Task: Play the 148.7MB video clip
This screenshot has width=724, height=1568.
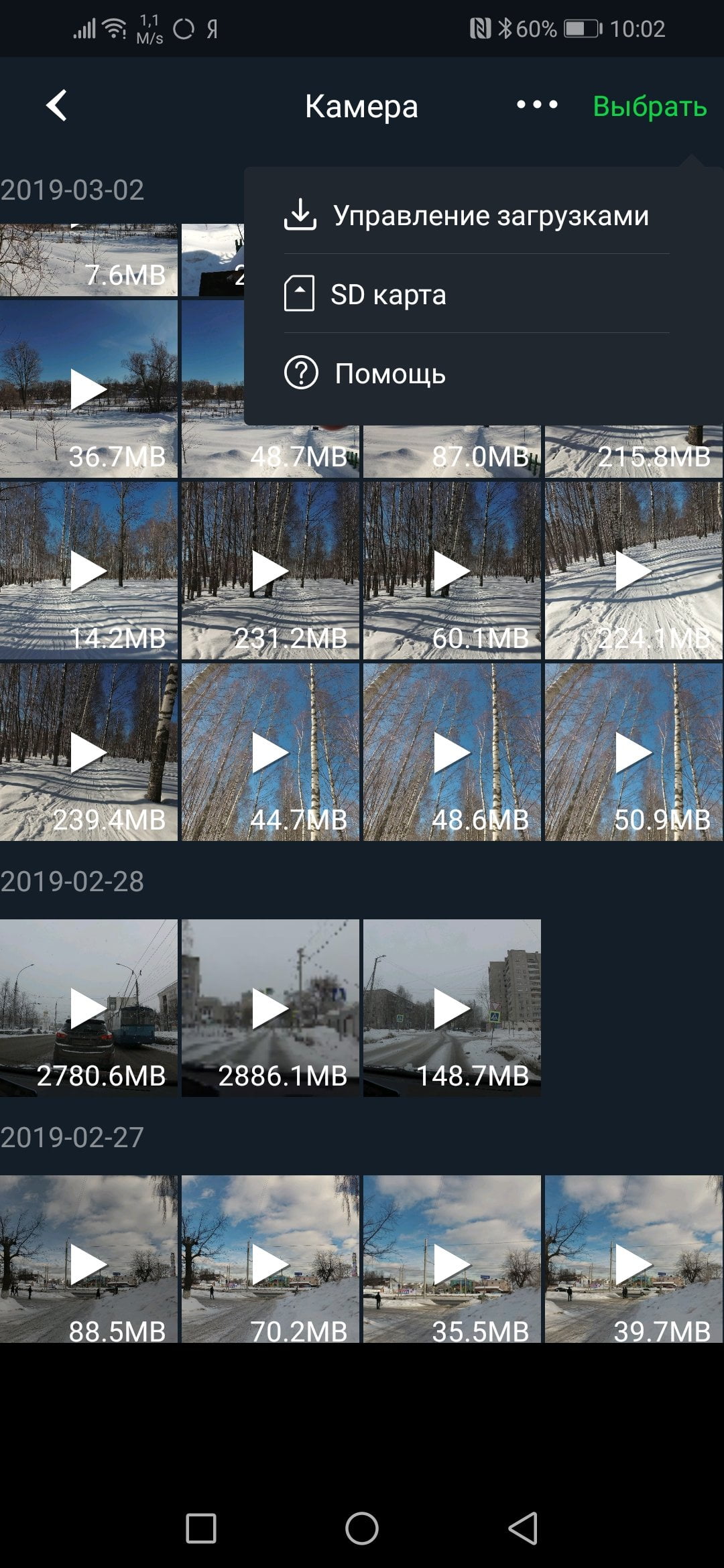Action: point(452,1008)
